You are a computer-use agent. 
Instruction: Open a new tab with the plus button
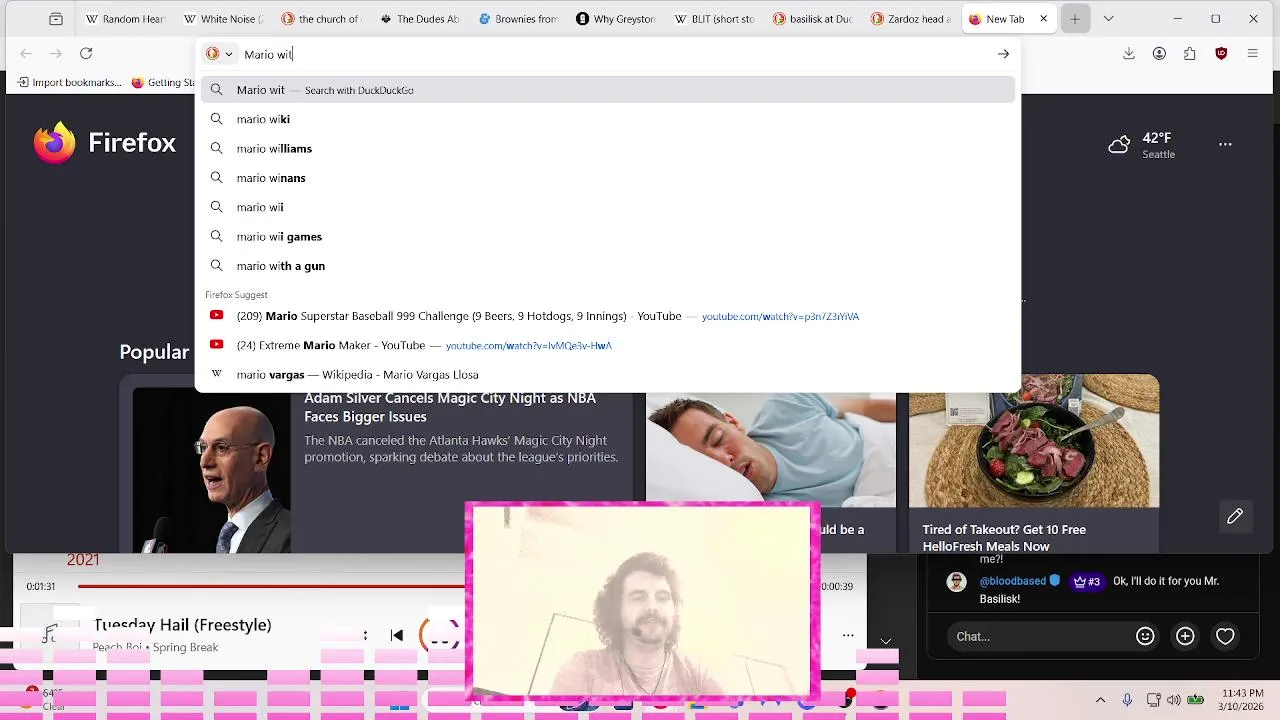click(x=1075, y=19)
